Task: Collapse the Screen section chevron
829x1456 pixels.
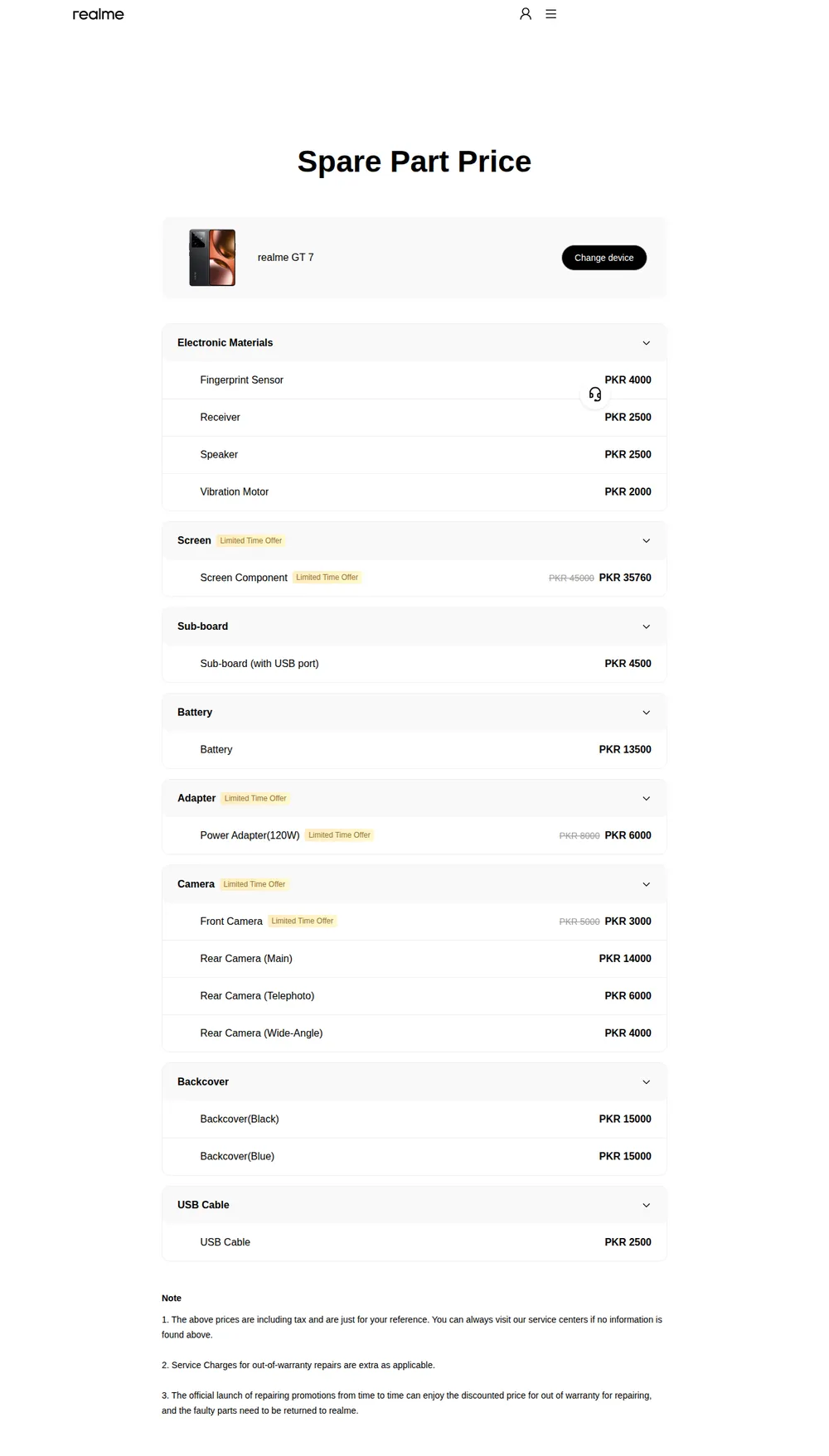Action: pyautogui.click(x=647, y=541)
